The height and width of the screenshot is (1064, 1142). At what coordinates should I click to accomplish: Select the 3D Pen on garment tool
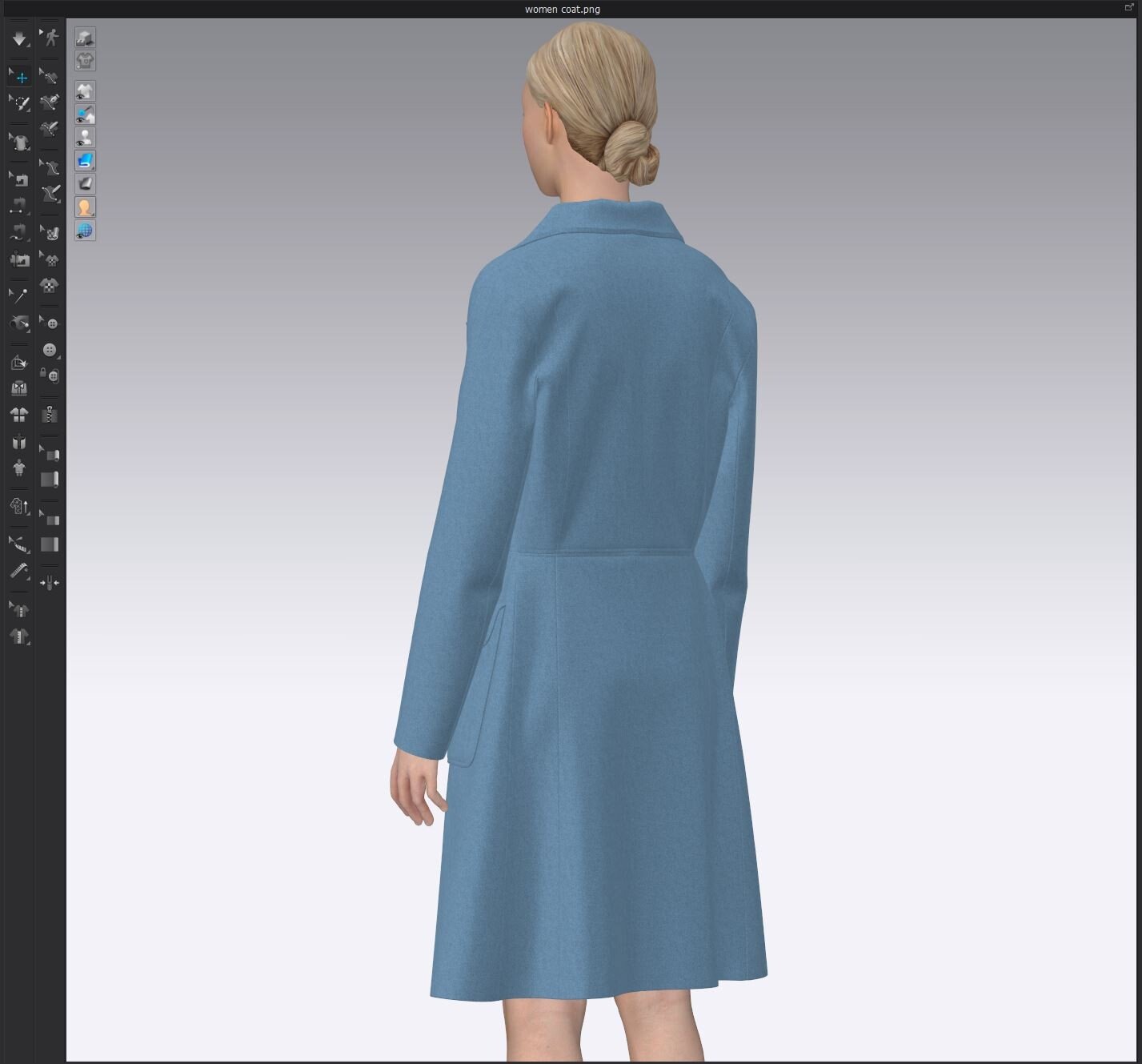(x=50, y=102)
